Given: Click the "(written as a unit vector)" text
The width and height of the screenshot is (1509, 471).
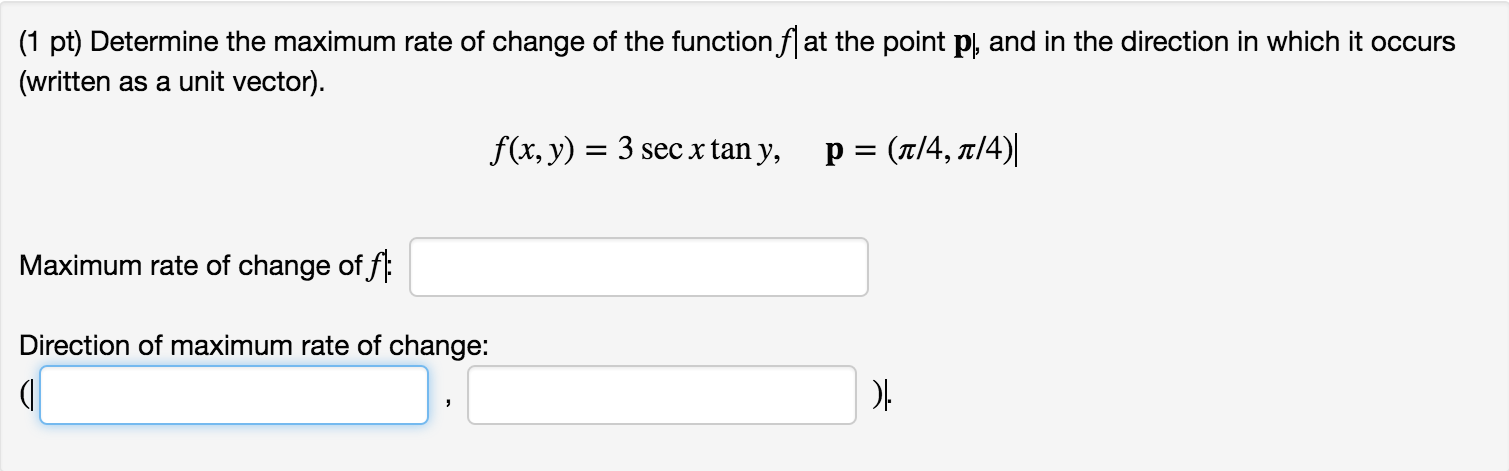Looking at the screenshot, I should click(172, 84).
